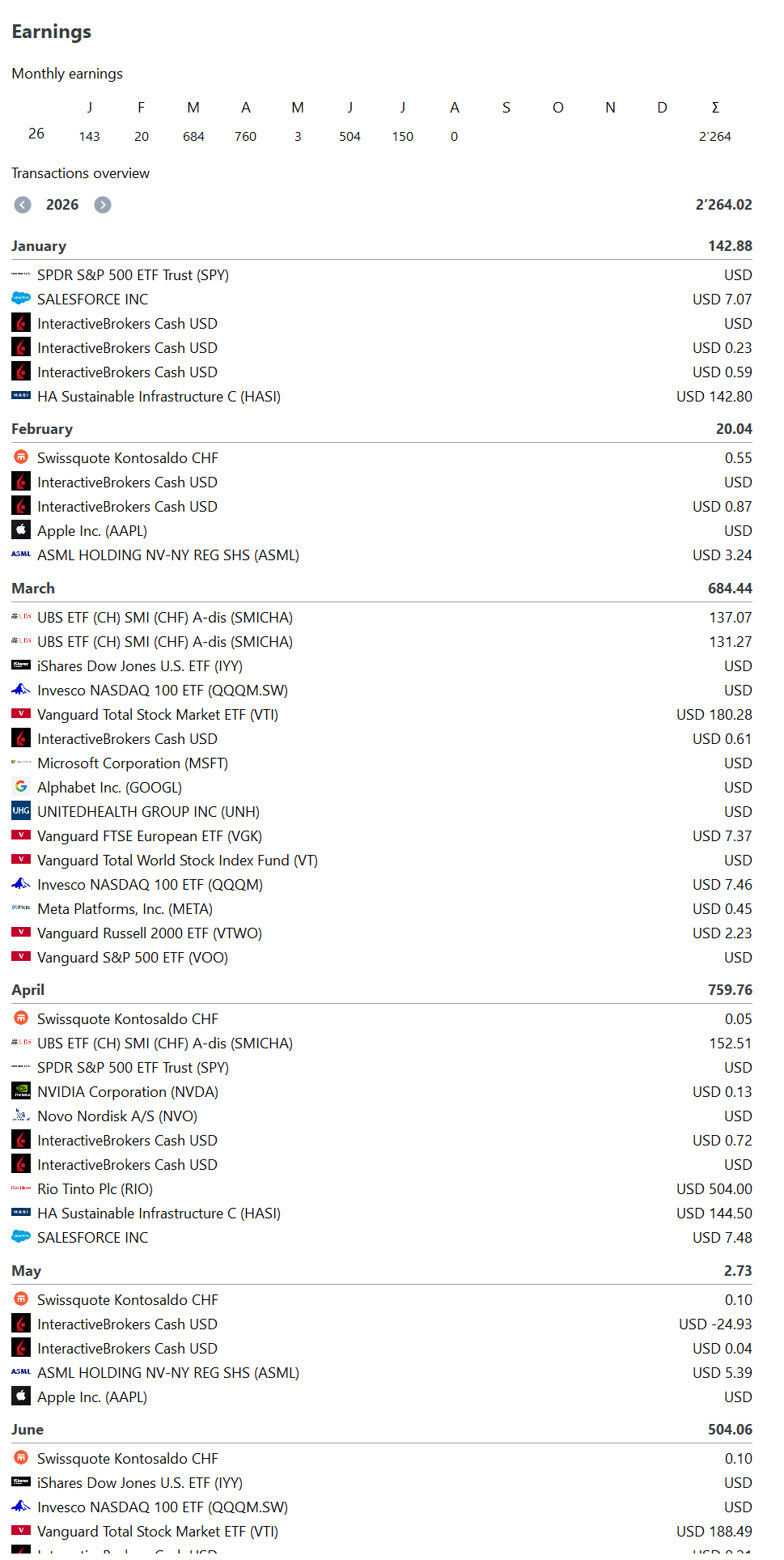This screenshot has width=784, height=1560.
Task: Click the Alphabet Google G icon
Action: tap(21, 787)
